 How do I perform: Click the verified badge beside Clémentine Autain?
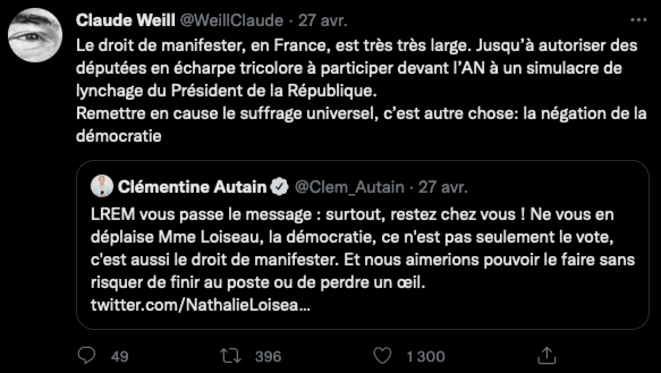[x=280, y=187]
